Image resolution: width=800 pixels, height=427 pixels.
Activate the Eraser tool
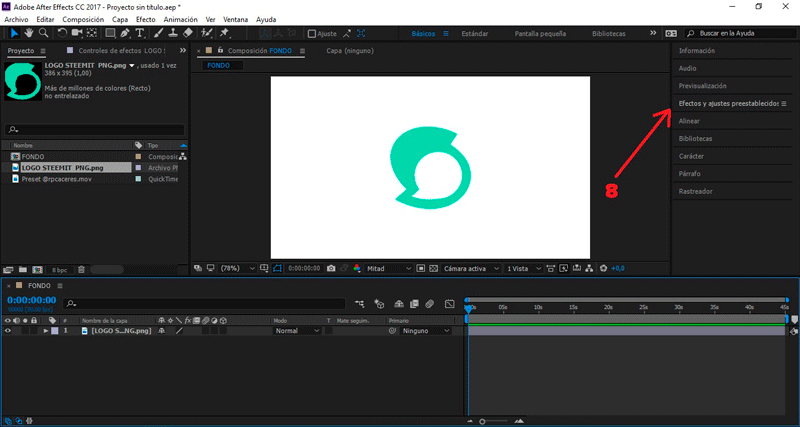pyautogui.click(x=189, y=33)
